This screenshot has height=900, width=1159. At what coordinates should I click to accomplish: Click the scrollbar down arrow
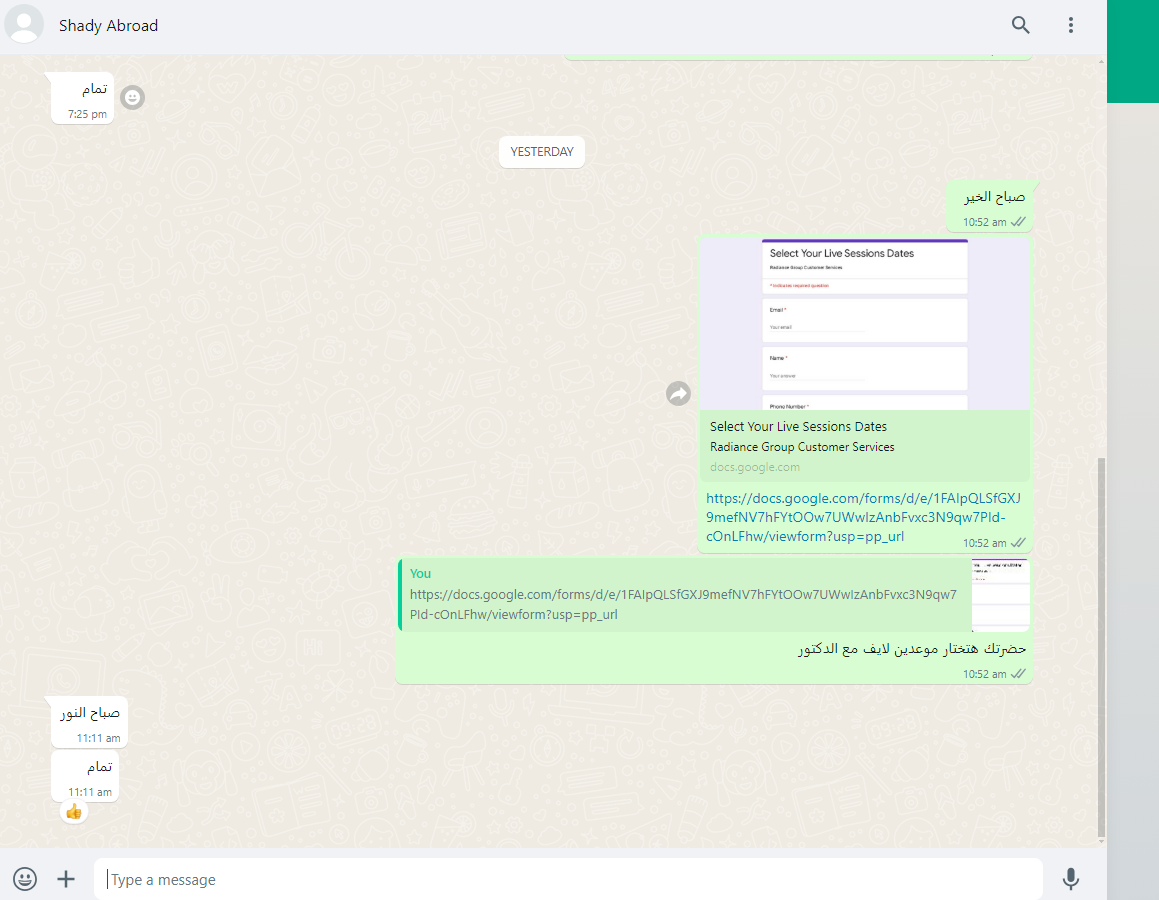(1101, 842)
